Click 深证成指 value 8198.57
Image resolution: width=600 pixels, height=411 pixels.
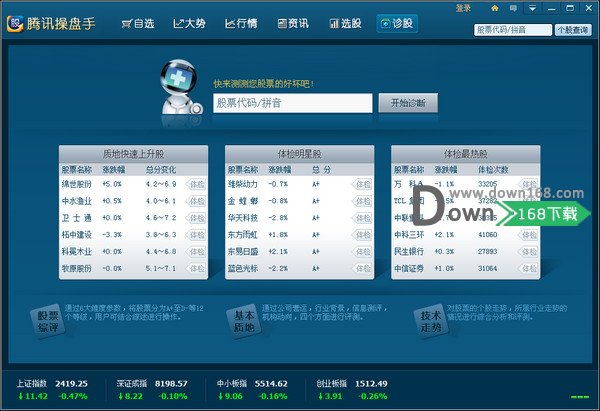(x=171, y=383)
